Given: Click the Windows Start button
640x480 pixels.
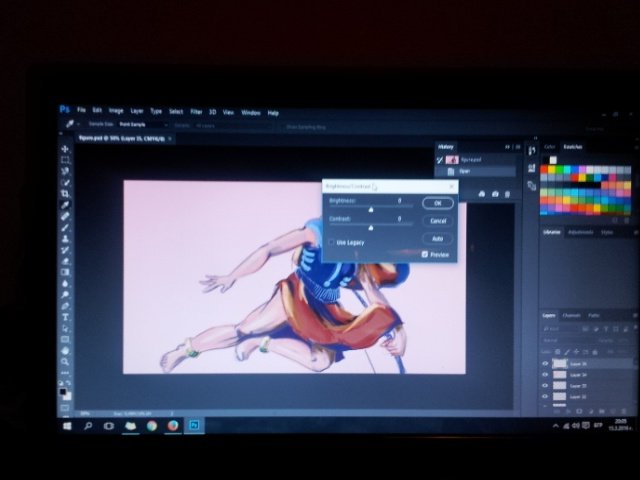Looking at the screenshot, I should coord(67,426).
